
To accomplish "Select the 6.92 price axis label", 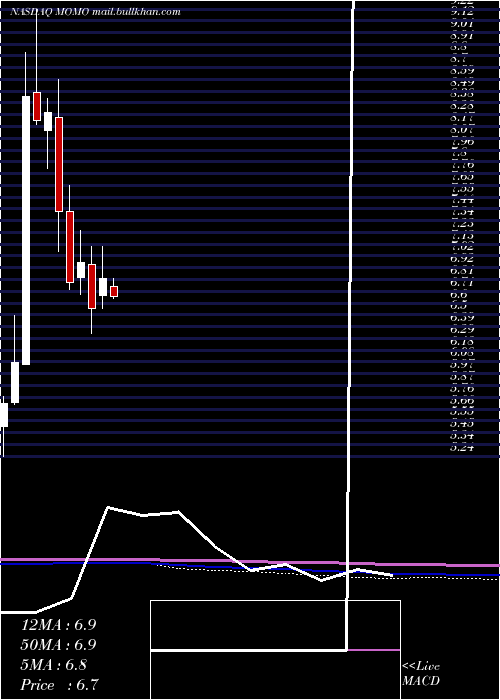I will 462,258.
